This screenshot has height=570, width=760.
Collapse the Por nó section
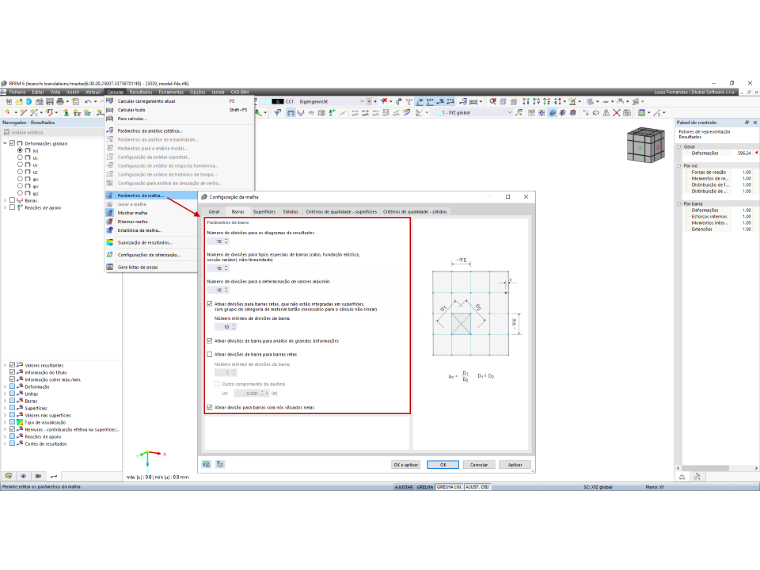680,166
